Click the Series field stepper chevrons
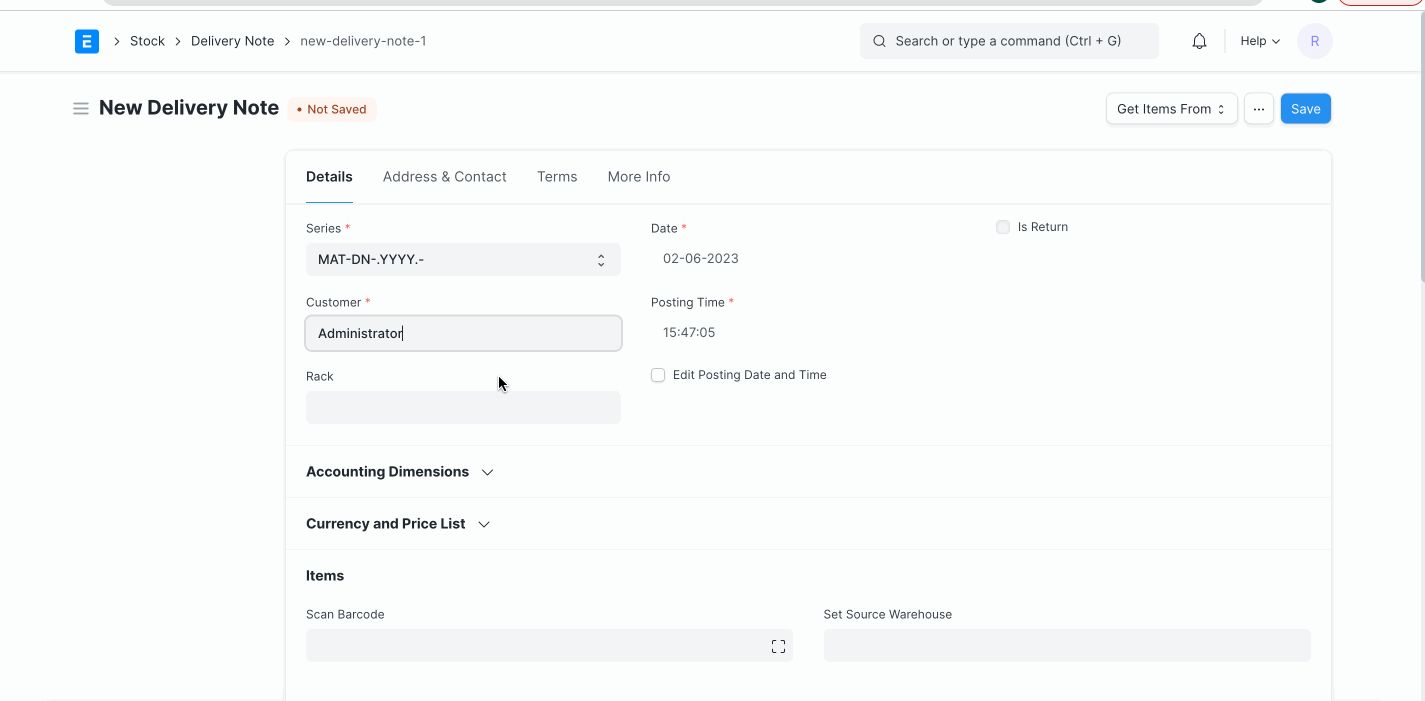 pyautogui.click(x=601, y=259)
